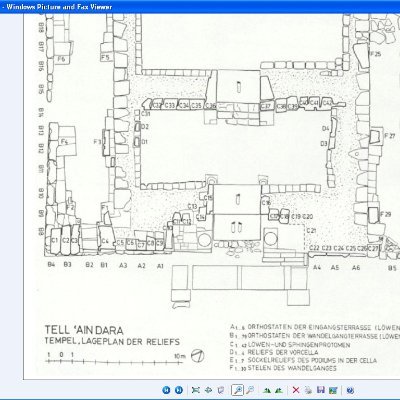Click the 'RELIEFS DER VORCELLA' legend line
400x400 pixels.
pyautogui.click(x=283, y=352)
